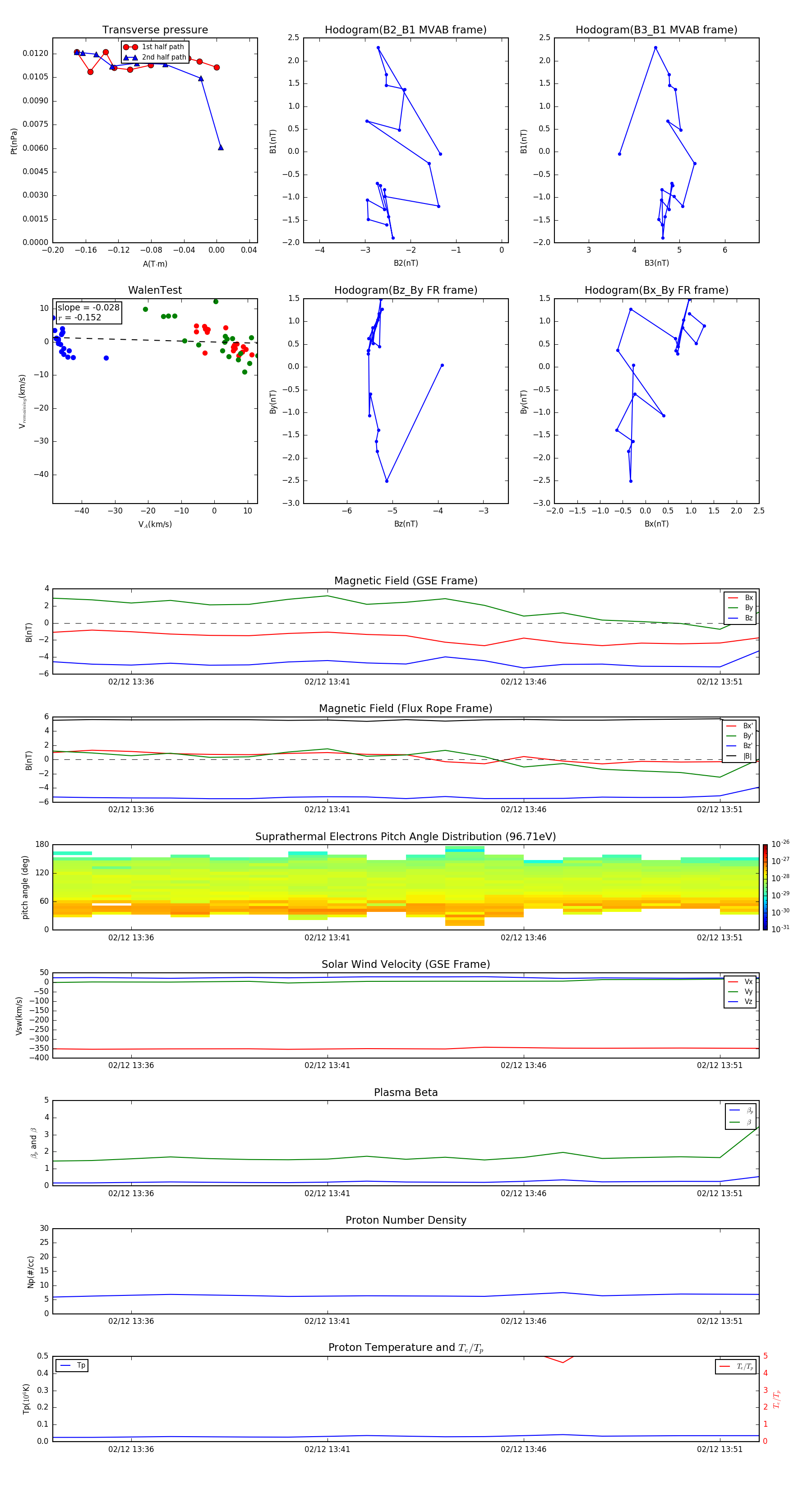Screen dimensions: 812x1489
Task: Click the 'pitch angle (deg)' axis label
Action: pyautogui.click(x=25, y=887)
